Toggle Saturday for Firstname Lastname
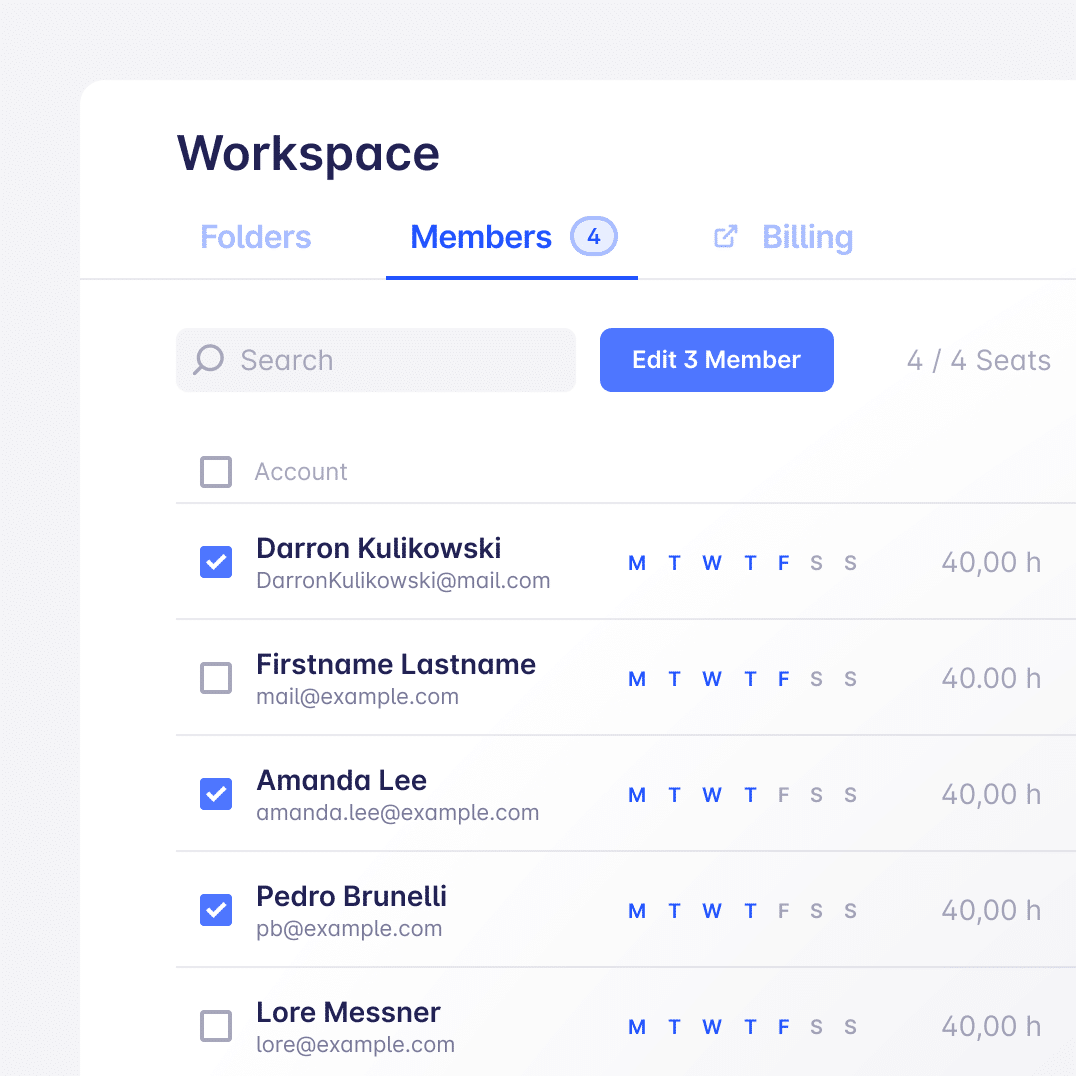The width and height of the screenshot is (1076, 1076). point(816,679)
